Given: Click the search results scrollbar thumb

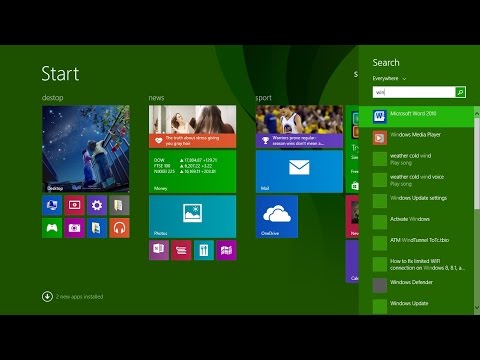Looking at the screenshot, I should (477, 163).
